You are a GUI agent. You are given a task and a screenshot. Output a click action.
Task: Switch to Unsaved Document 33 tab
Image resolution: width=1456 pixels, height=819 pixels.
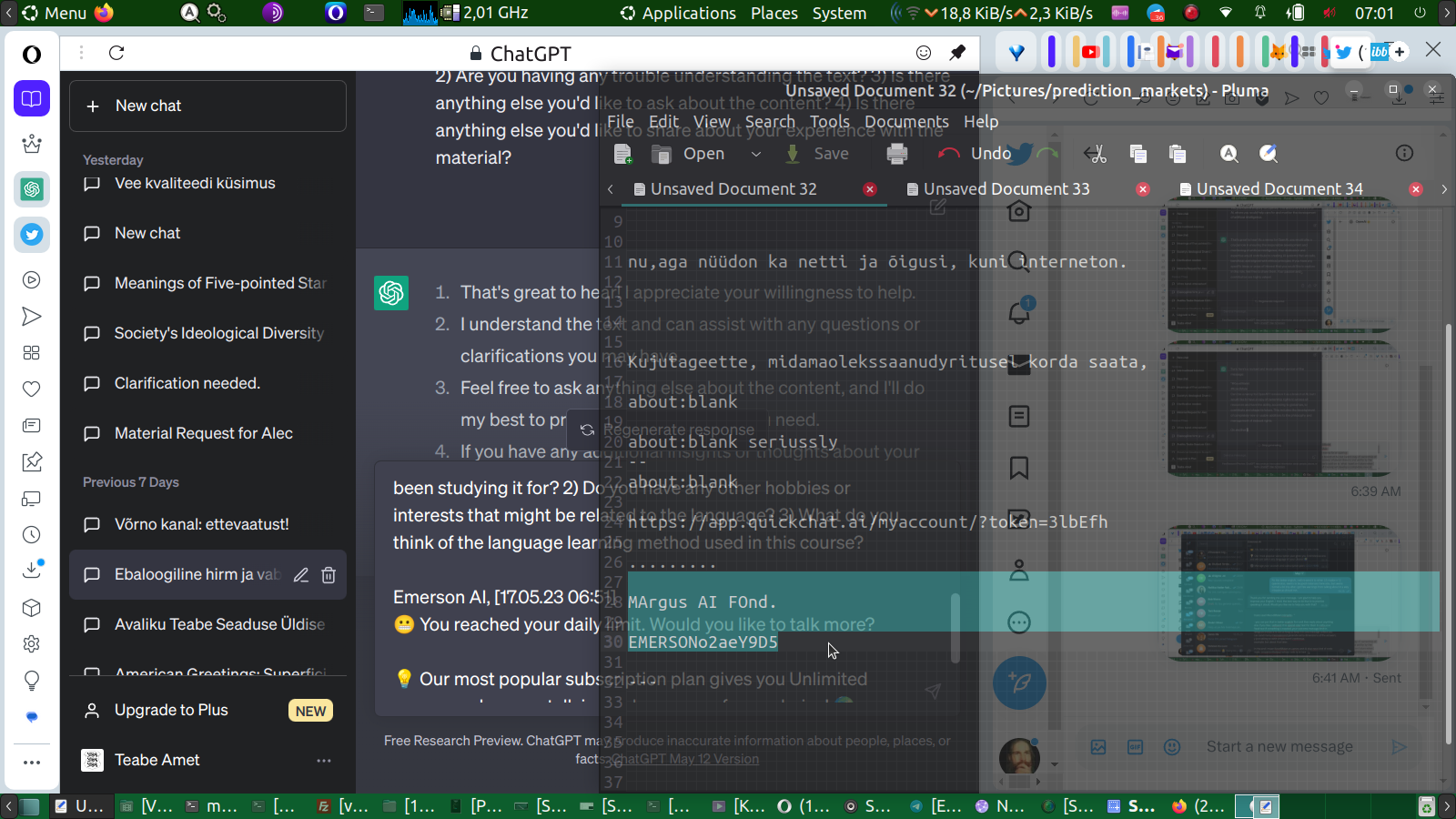pos(1006,189)
